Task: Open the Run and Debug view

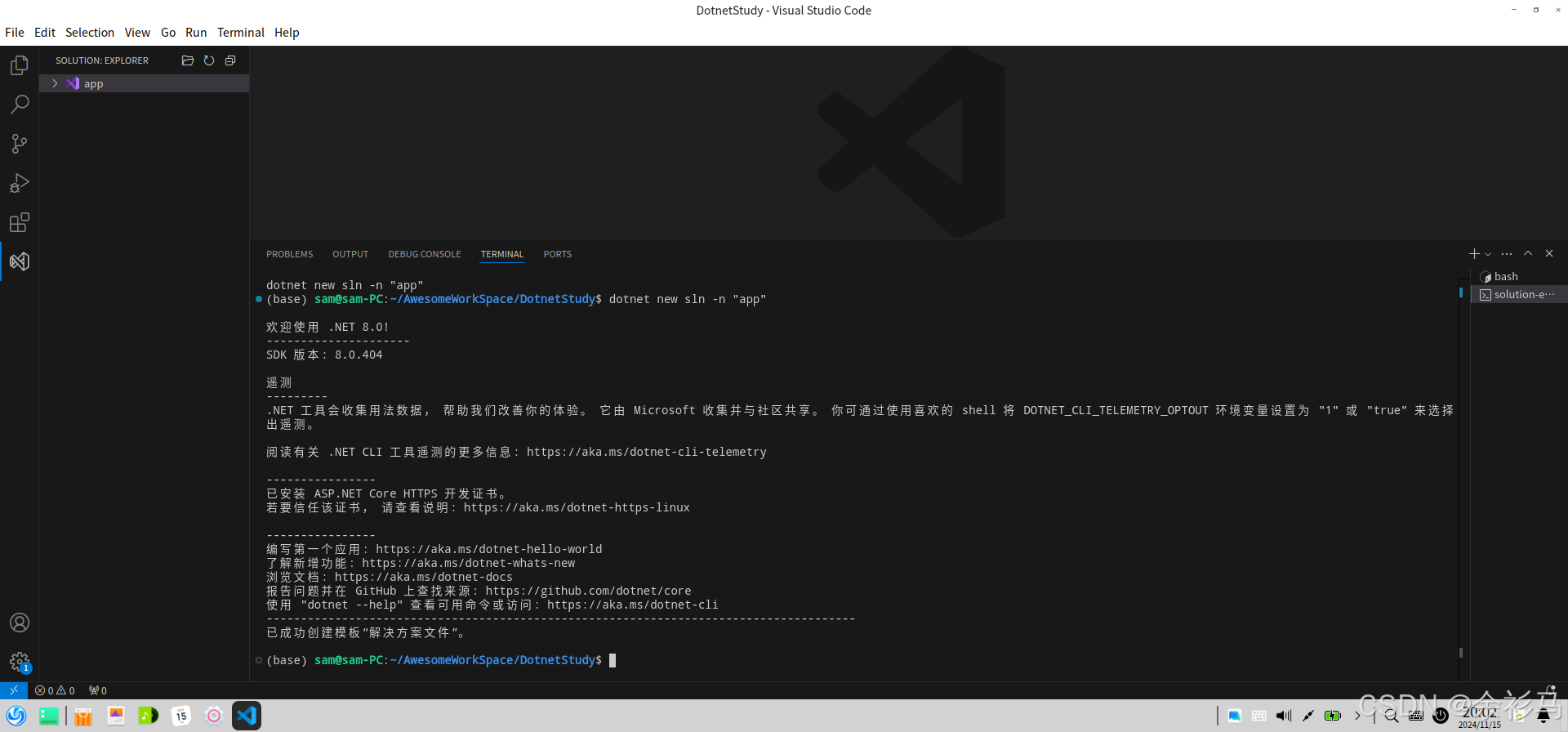Action: pyautogui.click(x=20, y=183)
